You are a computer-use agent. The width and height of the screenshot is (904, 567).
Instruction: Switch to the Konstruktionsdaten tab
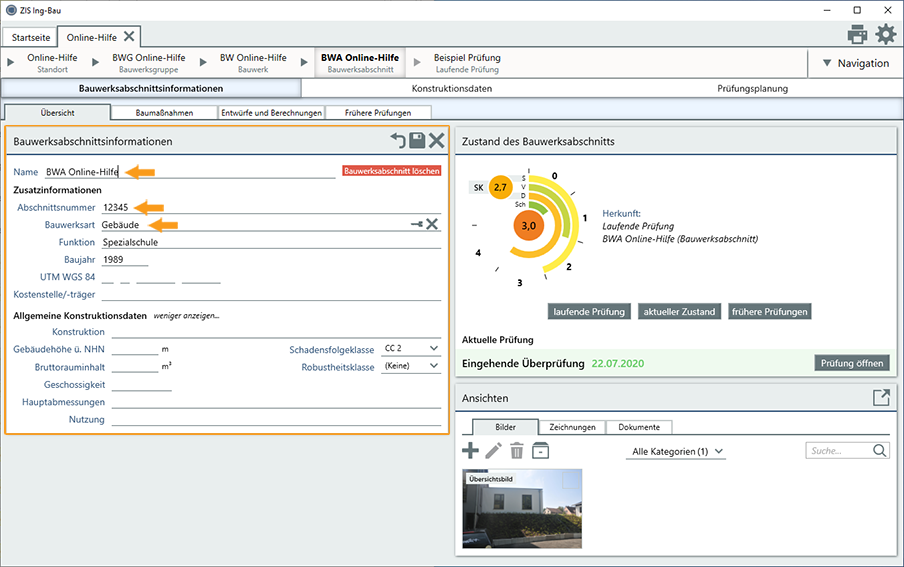pos(451,88)
